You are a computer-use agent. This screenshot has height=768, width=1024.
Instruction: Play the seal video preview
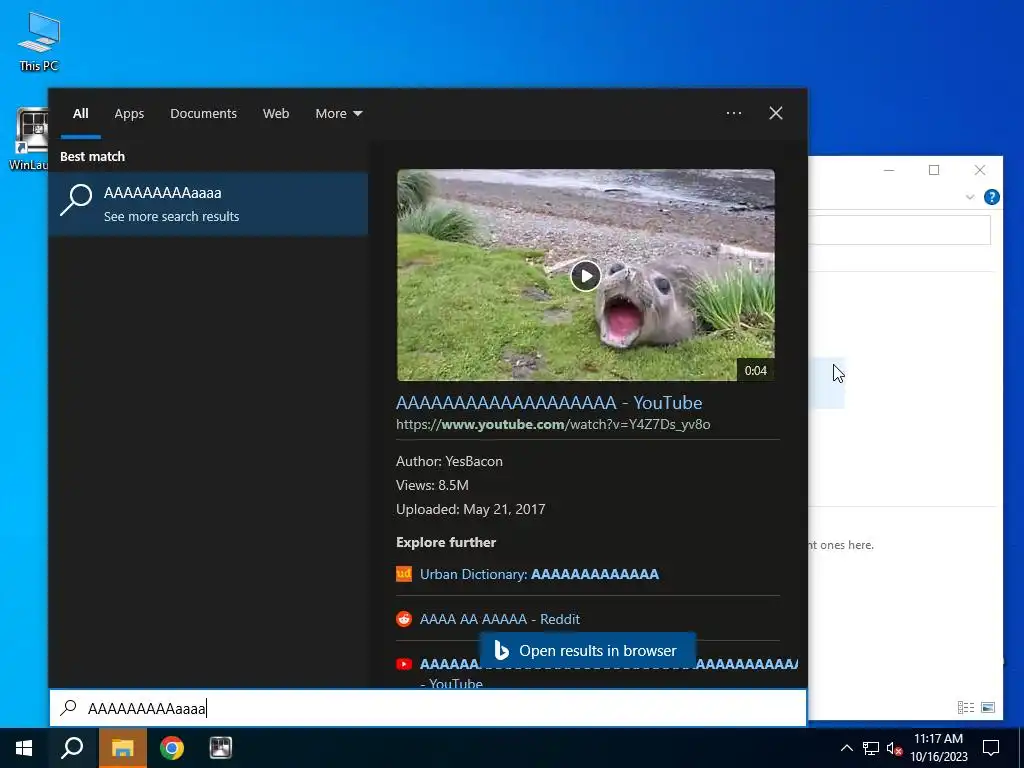click(x=586, y=276)
